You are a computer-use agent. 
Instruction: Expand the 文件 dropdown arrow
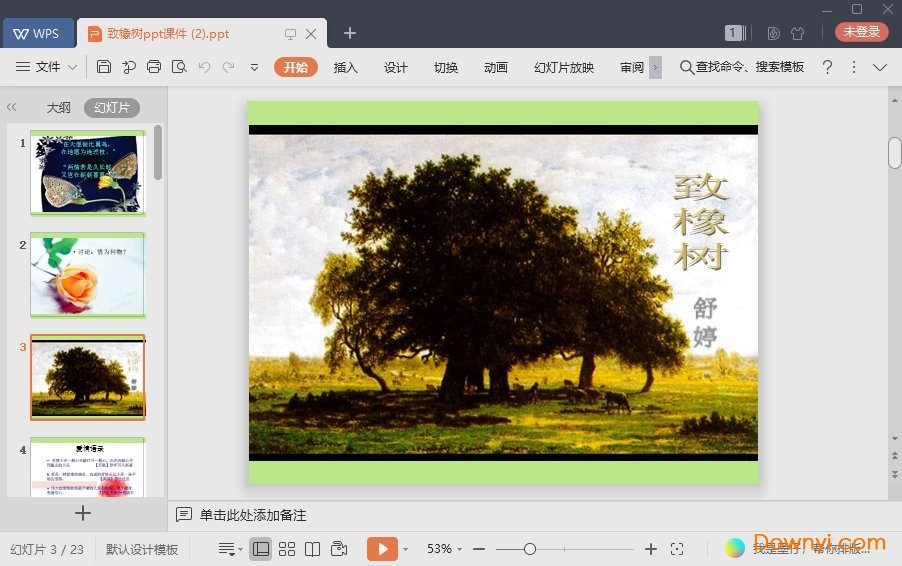coord(72,67)
